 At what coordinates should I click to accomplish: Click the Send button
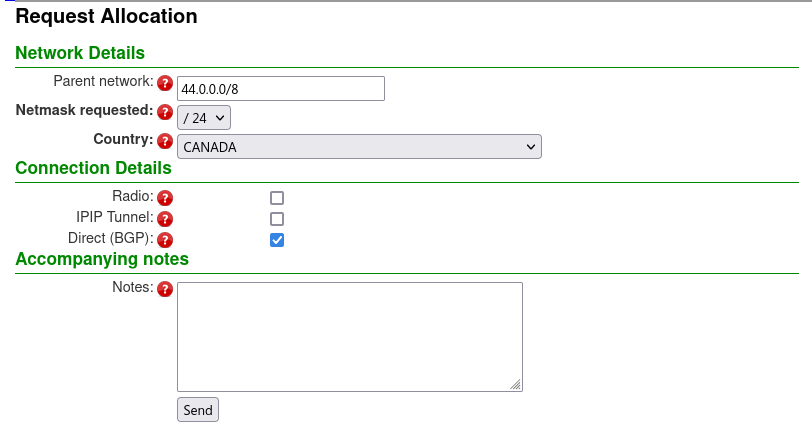tap(198, 410)
